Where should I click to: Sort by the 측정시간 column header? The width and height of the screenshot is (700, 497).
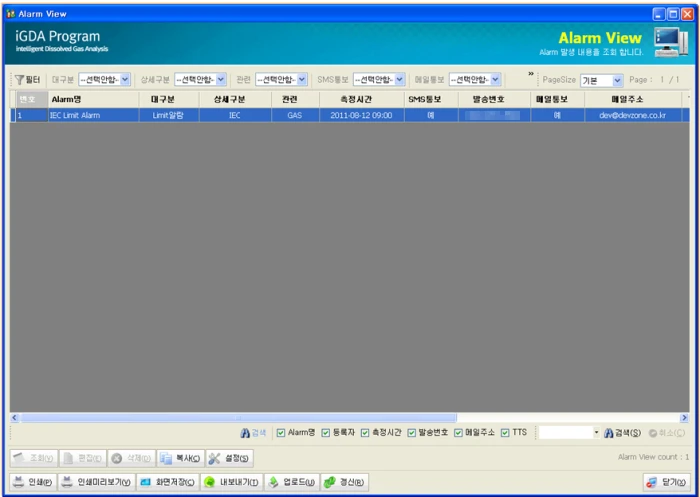click(362, 99)
